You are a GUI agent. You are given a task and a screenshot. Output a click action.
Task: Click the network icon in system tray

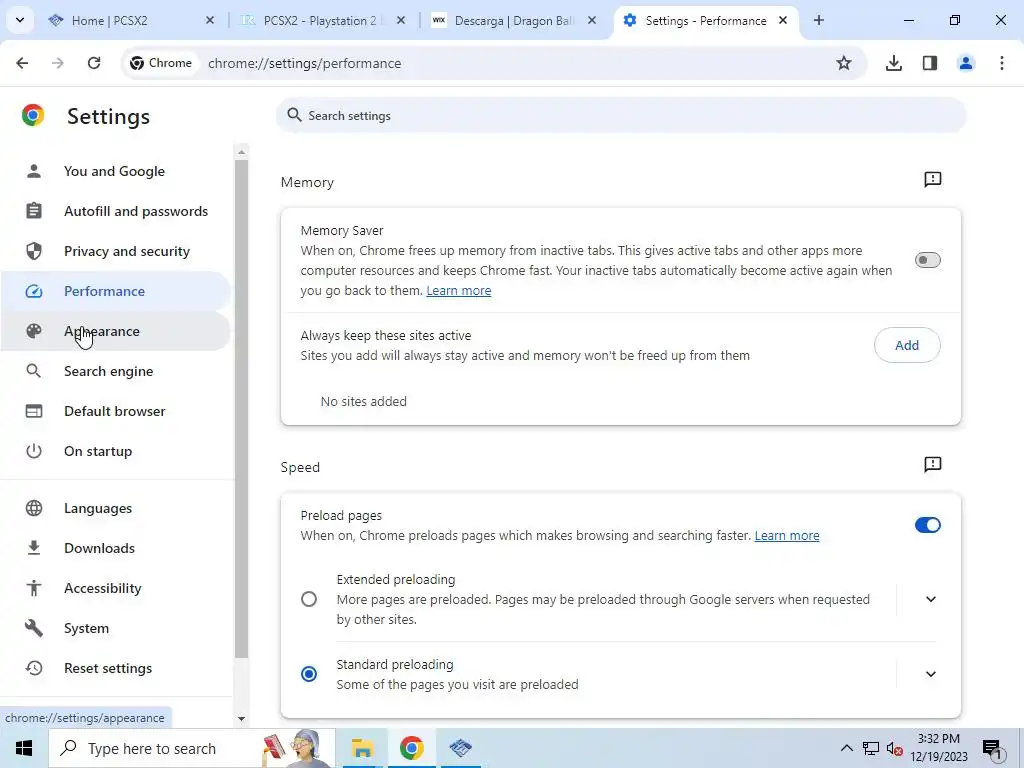coord(871,748)
